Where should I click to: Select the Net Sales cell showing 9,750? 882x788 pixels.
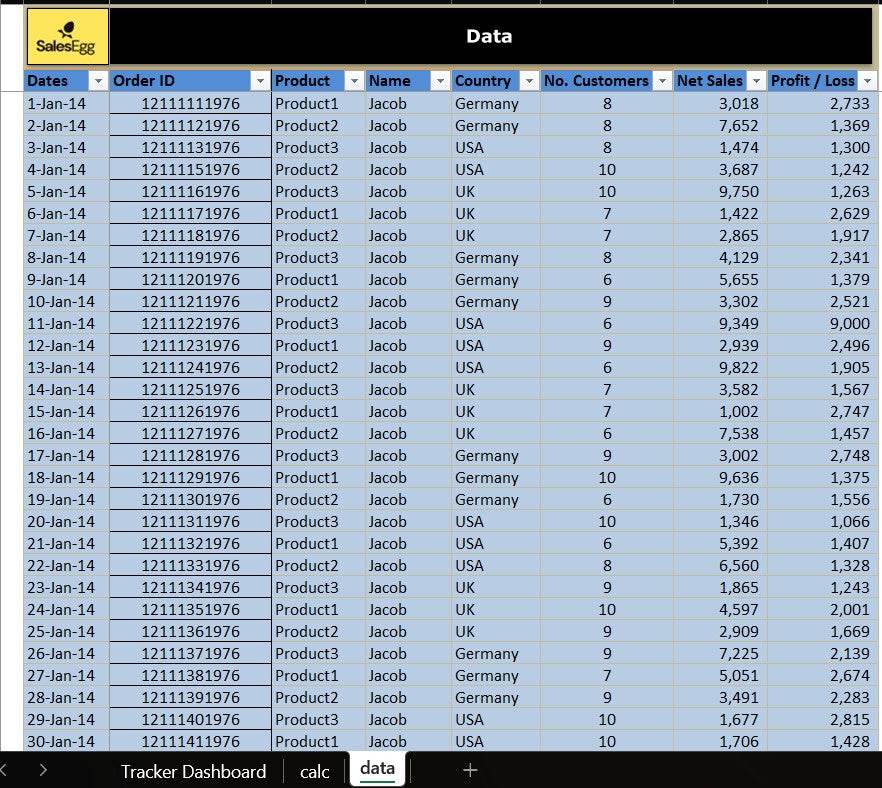[x=720, y=192]
